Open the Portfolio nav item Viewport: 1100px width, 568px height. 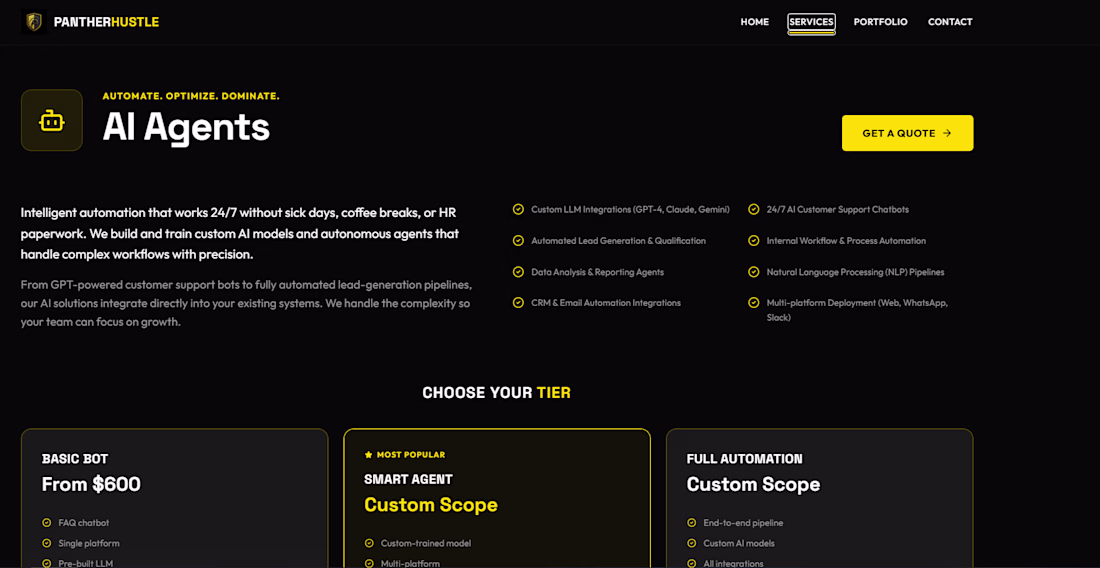880,22
